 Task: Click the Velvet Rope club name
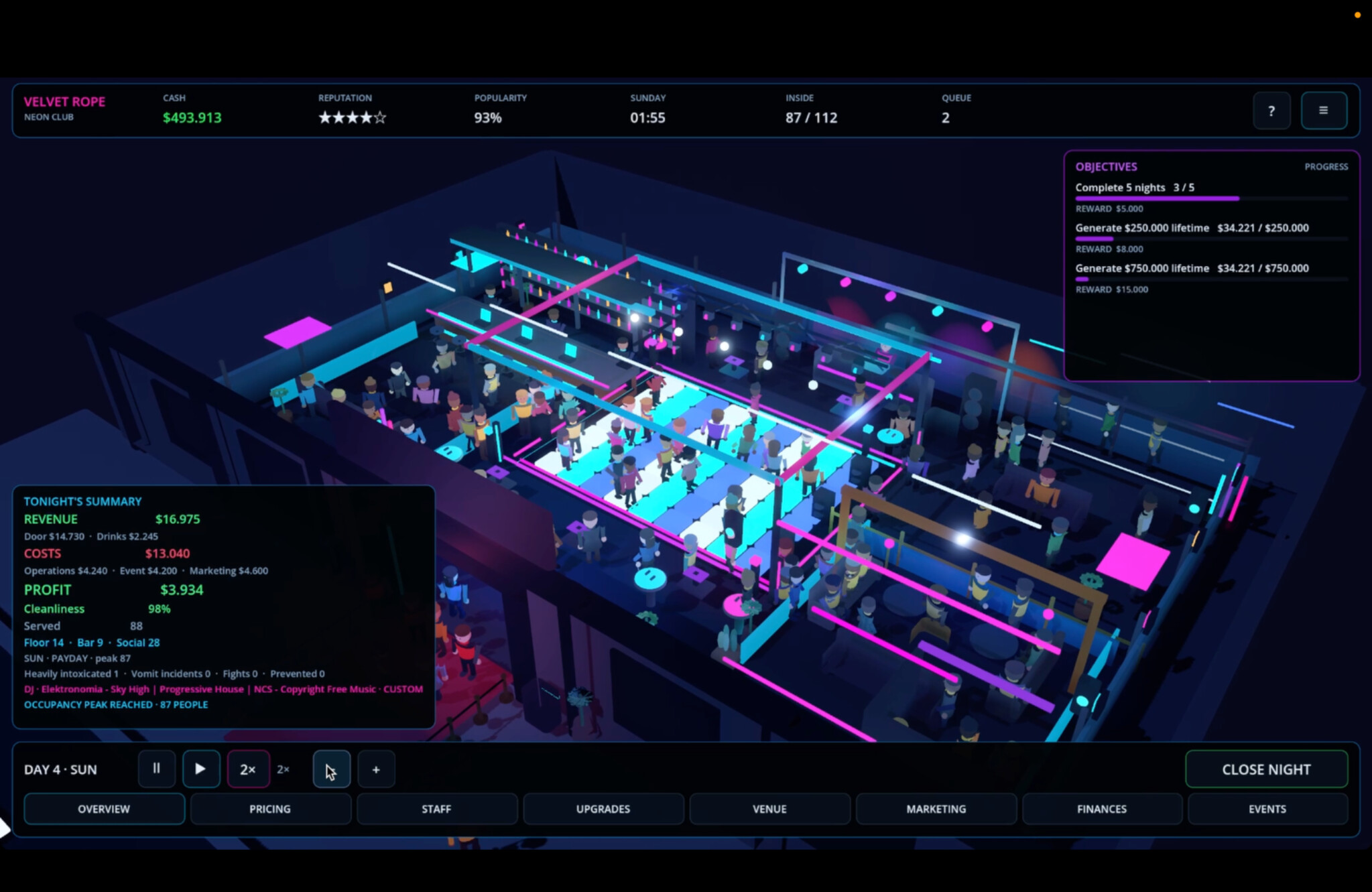coord(65,102)
